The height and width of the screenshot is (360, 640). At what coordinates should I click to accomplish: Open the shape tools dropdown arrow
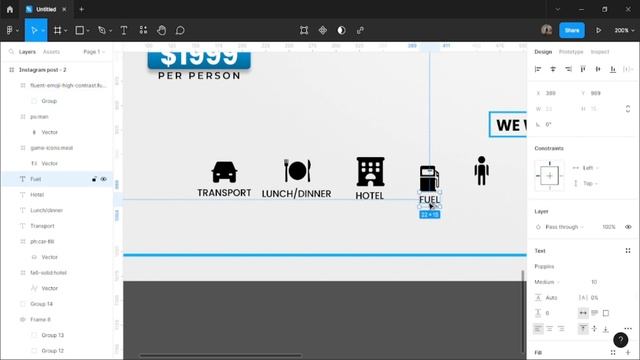[x=88, y=31]
